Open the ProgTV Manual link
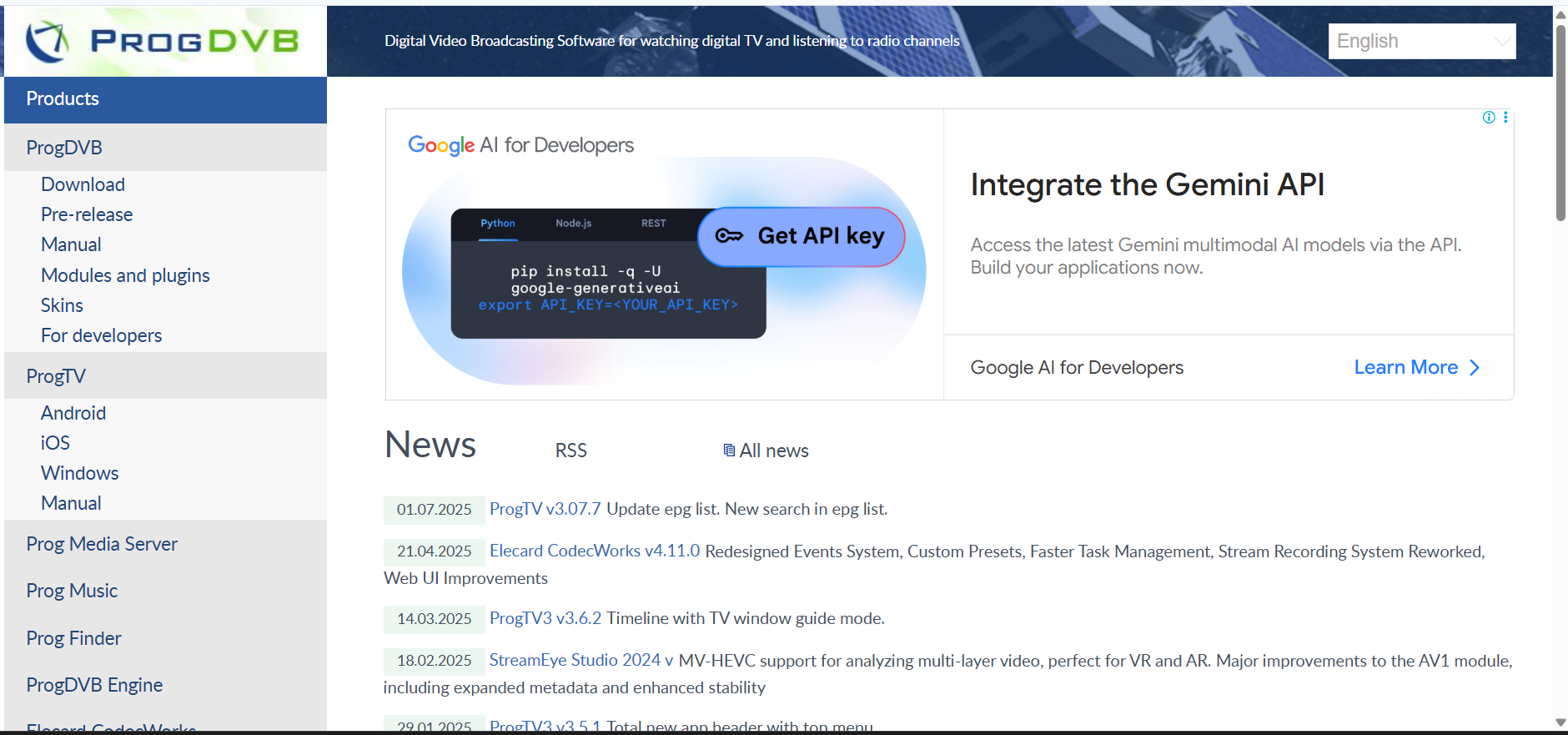The height and width of the screenshot is (735, 1568). click(x=71, y=503)
